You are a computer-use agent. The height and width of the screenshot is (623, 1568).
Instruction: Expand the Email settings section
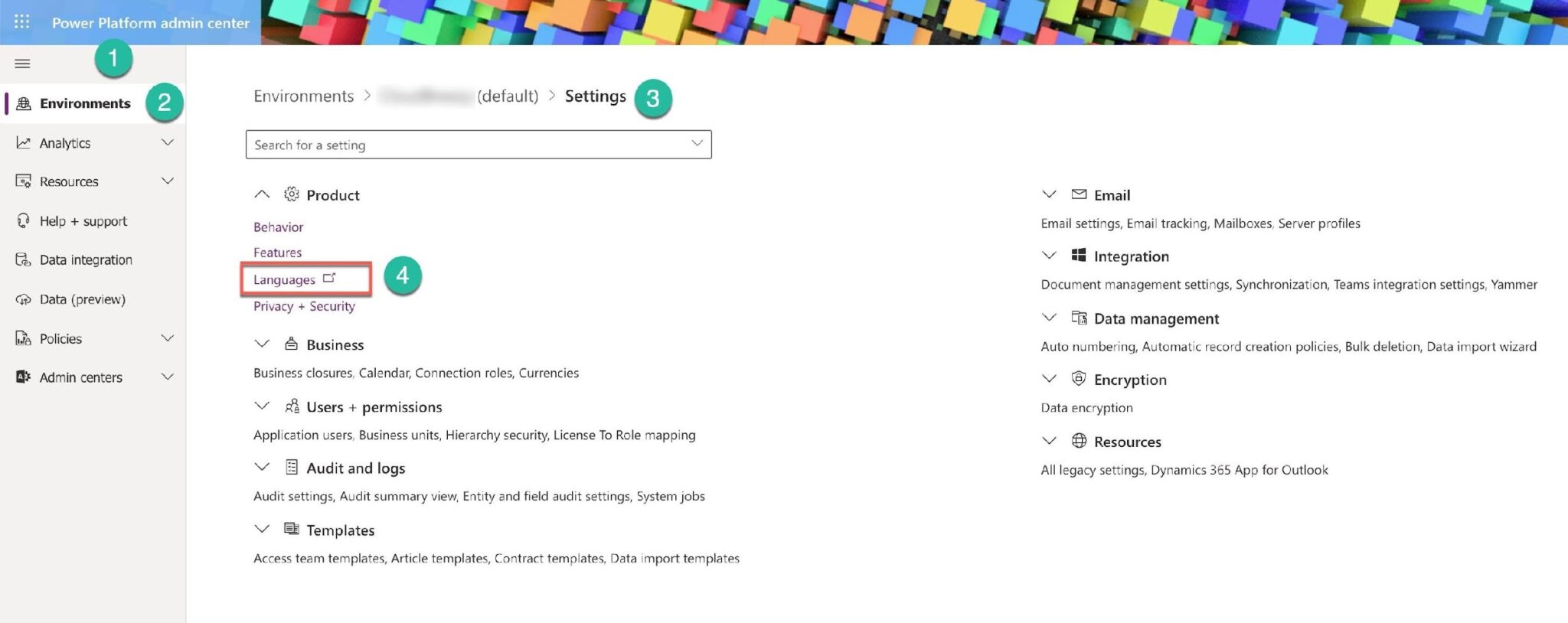1050,194
